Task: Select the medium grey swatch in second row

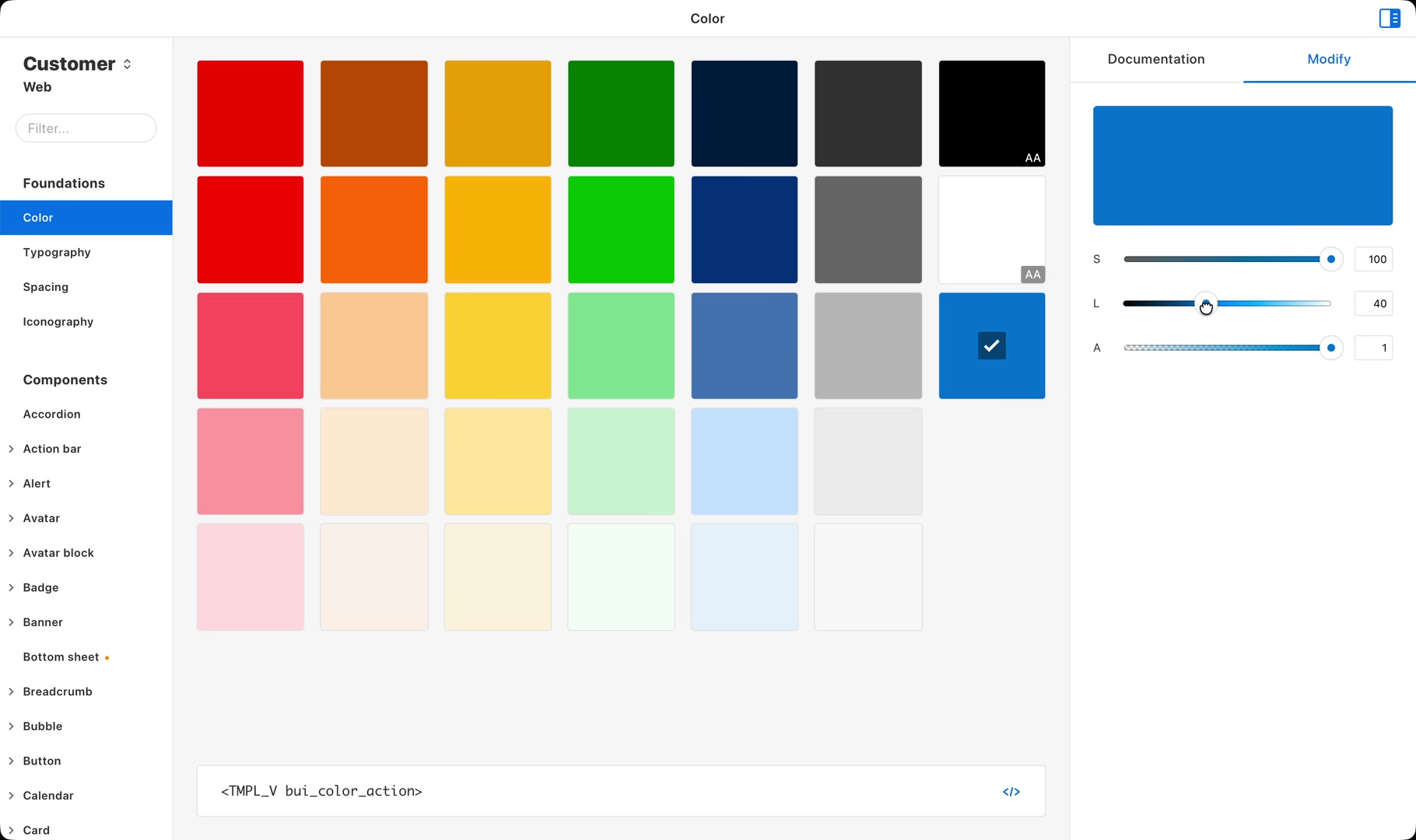Action: [x=868, y=229]
